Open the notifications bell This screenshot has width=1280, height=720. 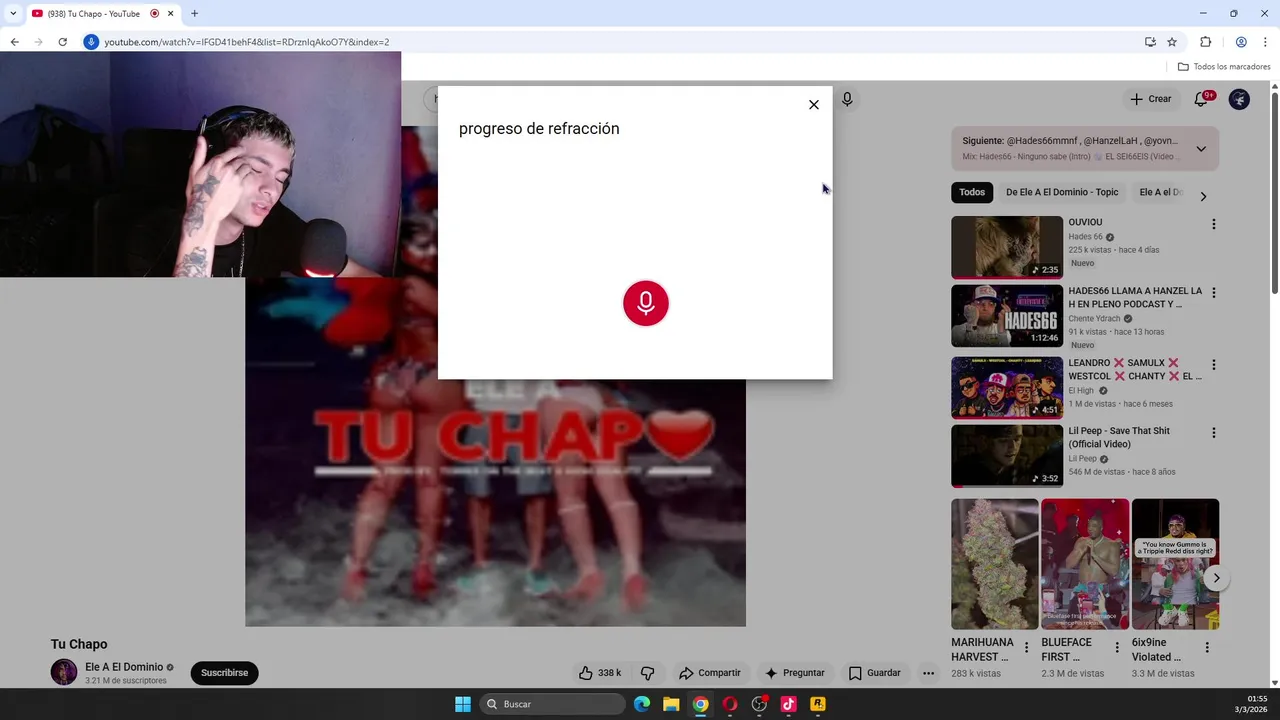tap(1202, 99)
